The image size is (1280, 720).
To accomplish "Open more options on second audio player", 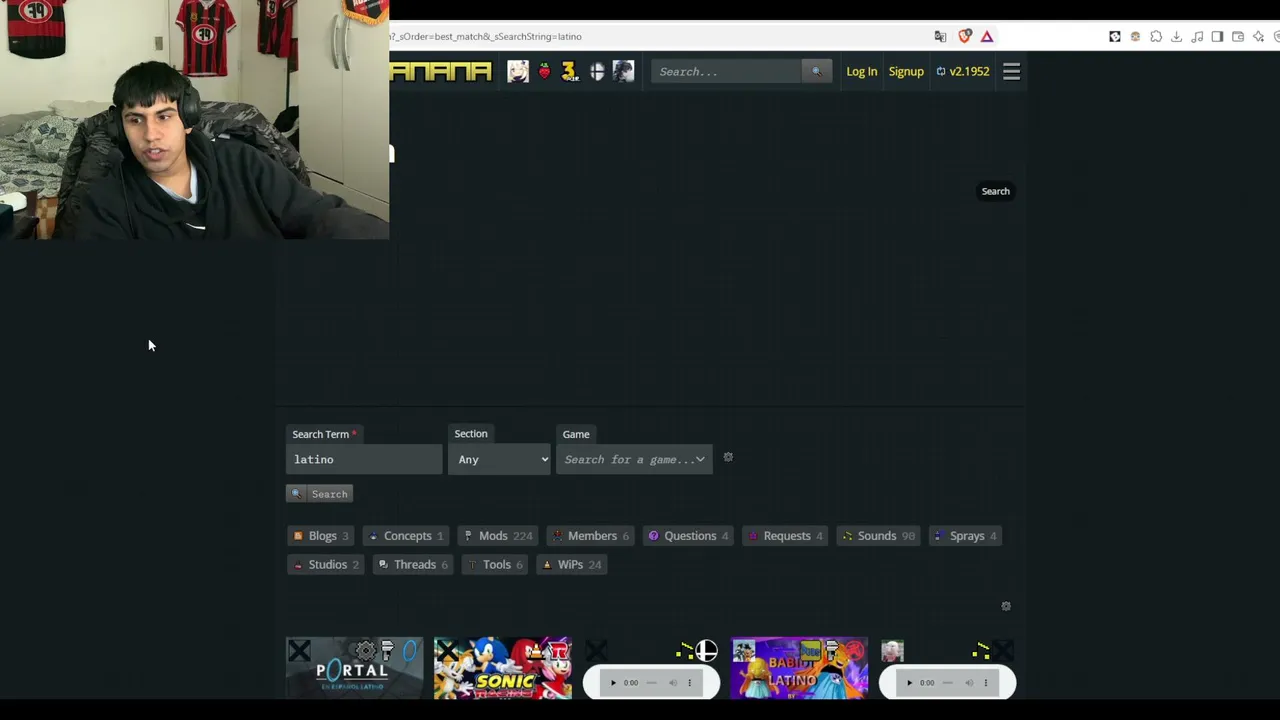I will click(985, 683).
